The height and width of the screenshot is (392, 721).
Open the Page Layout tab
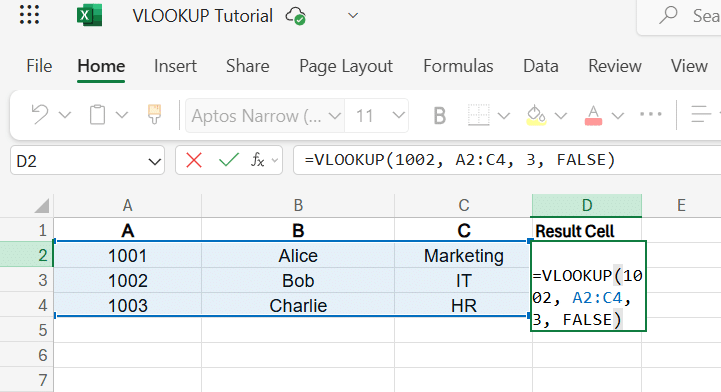346,66
